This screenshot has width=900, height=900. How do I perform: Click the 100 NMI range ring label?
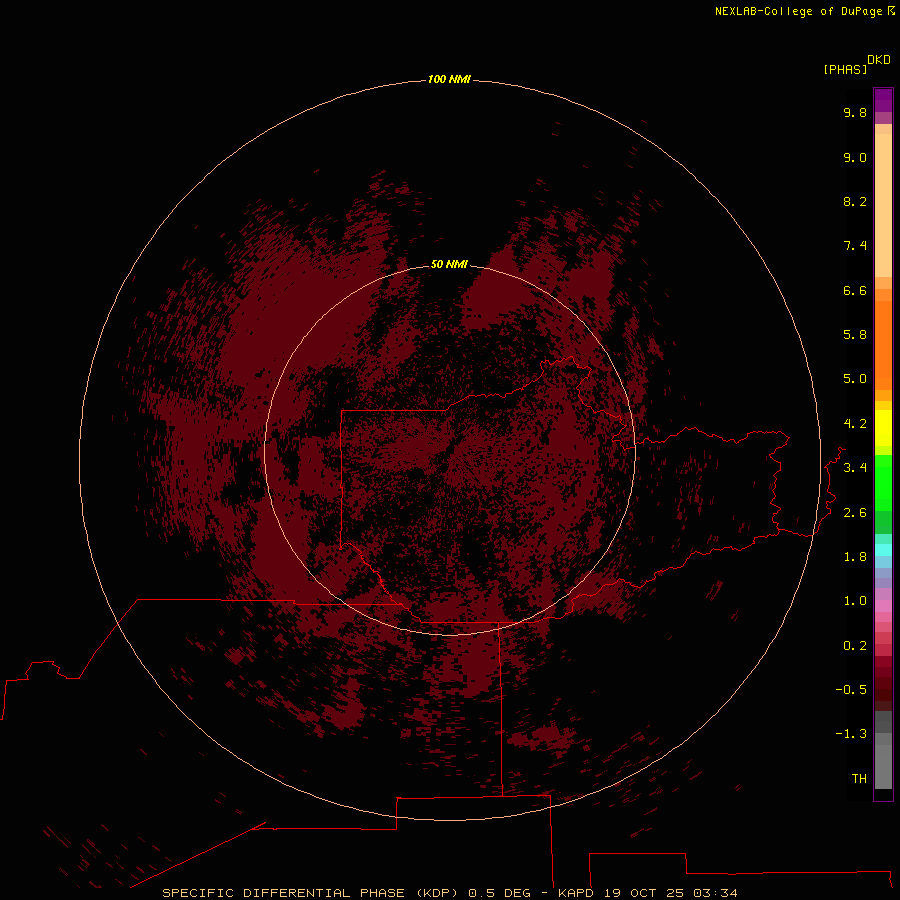(449, 79)
